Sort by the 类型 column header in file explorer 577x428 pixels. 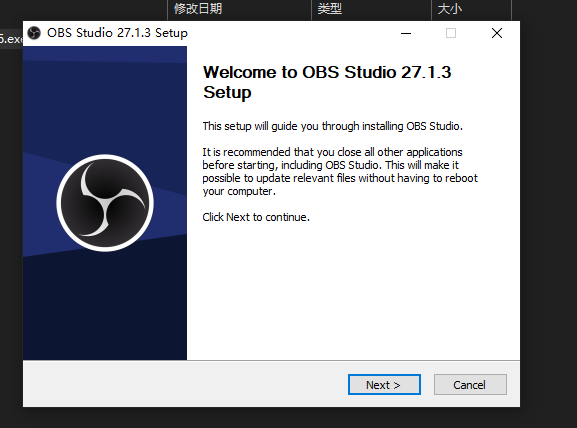point(371,9)
